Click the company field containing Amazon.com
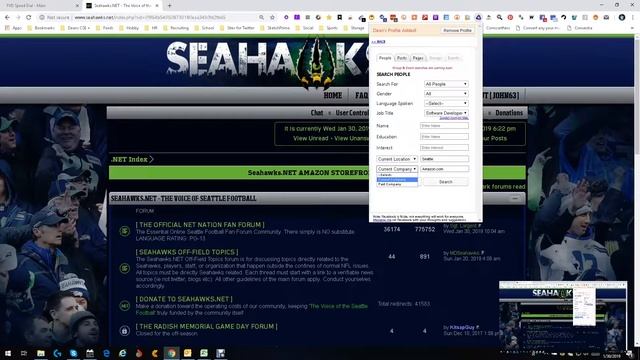Viewport: 640px width, 360px height. [444, 169]
